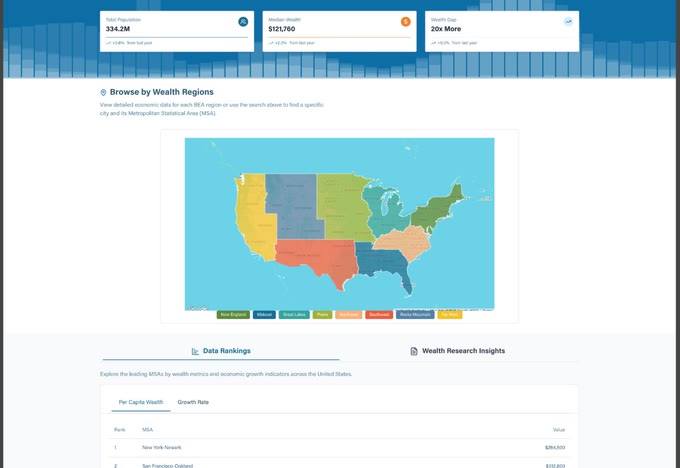Select the red-orange Southwest region on map

click(x=321, y=258)
